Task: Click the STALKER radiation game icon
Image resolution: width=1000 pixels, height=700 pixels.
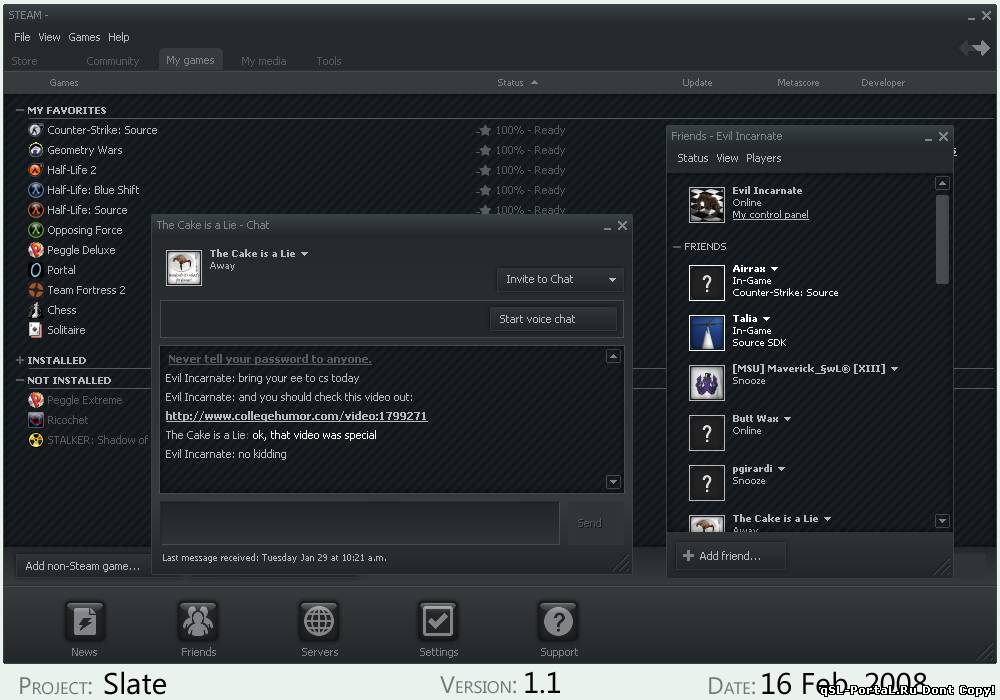Action: (x=36, y=440)
